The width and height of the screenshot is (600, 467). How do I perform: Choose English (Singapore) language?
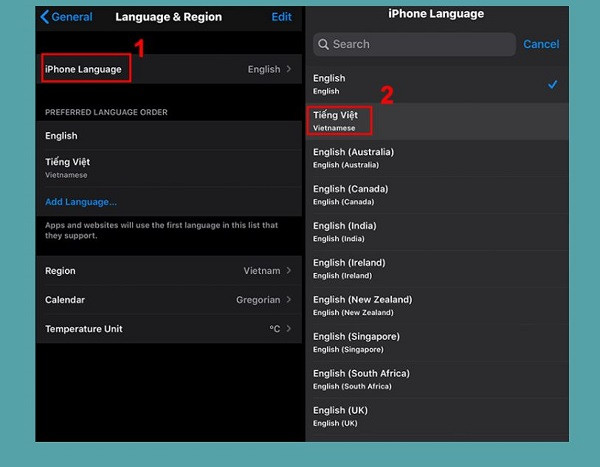(437, 343)
